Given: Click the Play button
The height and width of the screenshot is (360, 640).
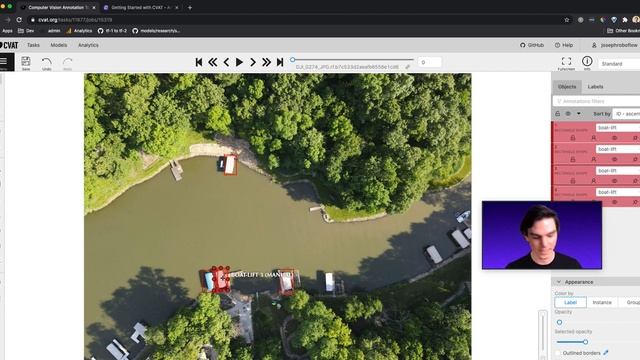Looking at the screenshot, I should [x=240, y=62].
